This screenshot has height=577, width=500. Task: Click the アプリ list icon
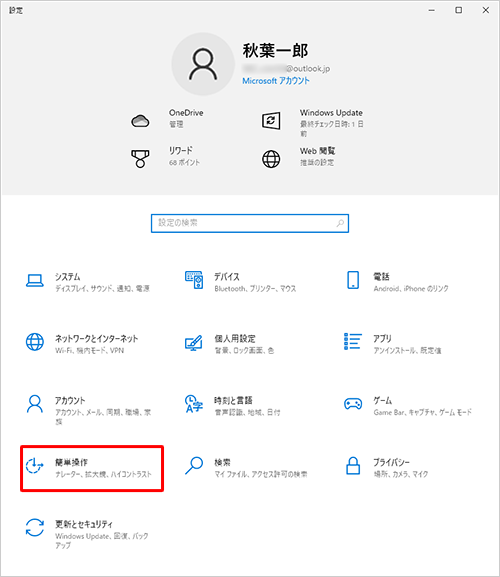coord(353,341)
